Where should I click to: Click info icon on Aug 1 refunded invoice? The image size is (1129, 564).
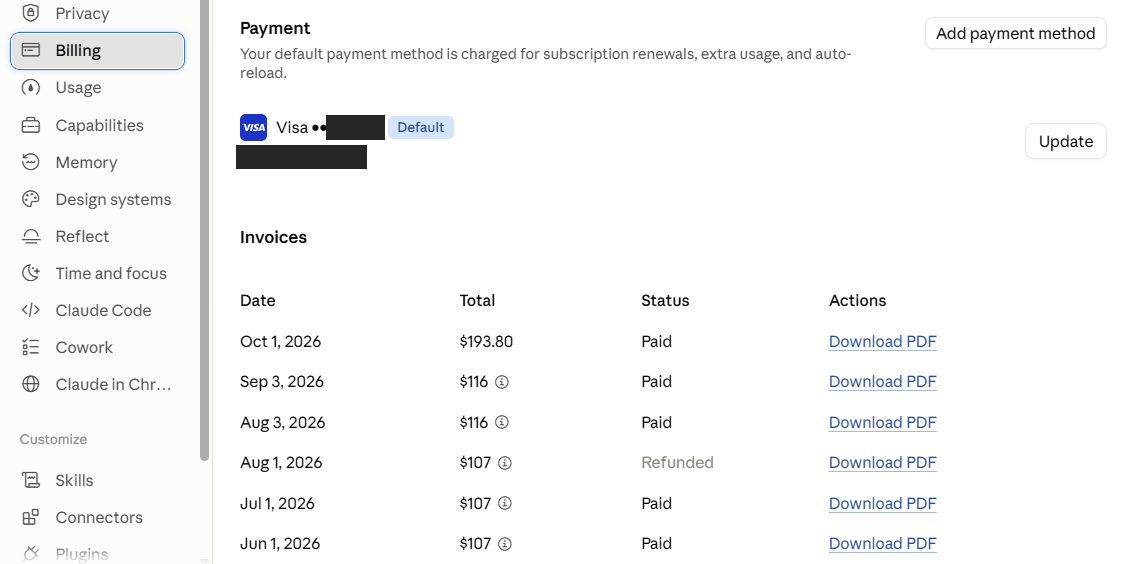click(x=505, y=462)
